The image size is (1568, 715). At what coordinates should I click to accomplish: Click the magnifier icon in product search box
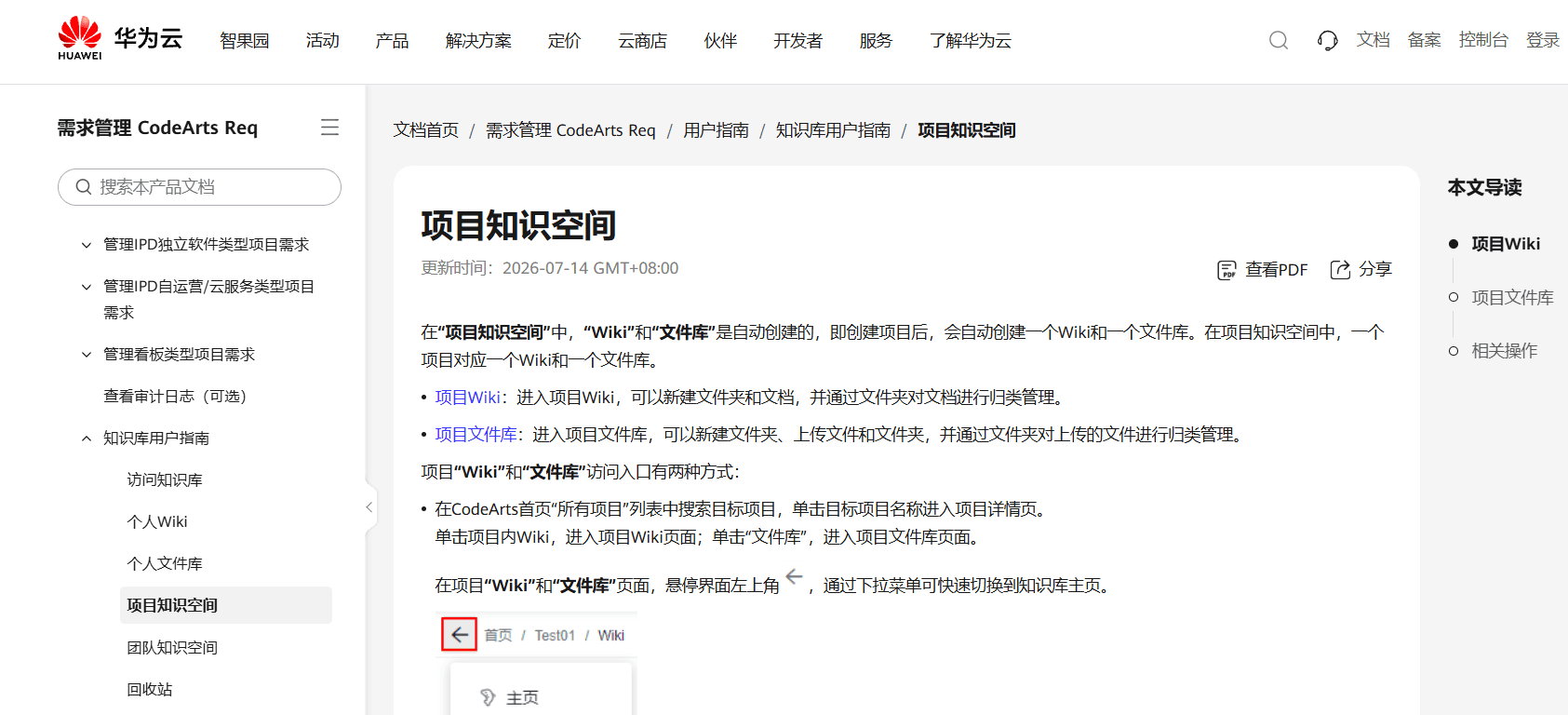[84, 187]
